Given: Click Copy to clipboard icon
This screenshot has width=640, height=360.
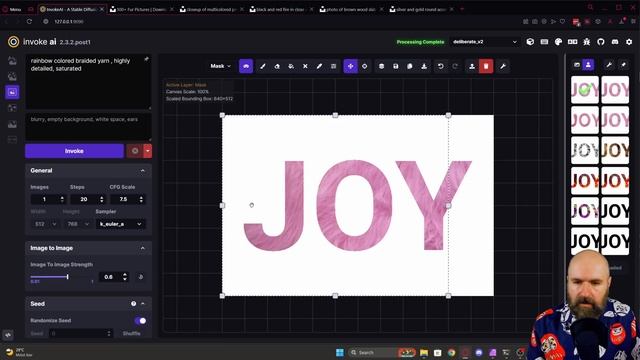Looking at the screenshot, I should click(x=410, y=66).
